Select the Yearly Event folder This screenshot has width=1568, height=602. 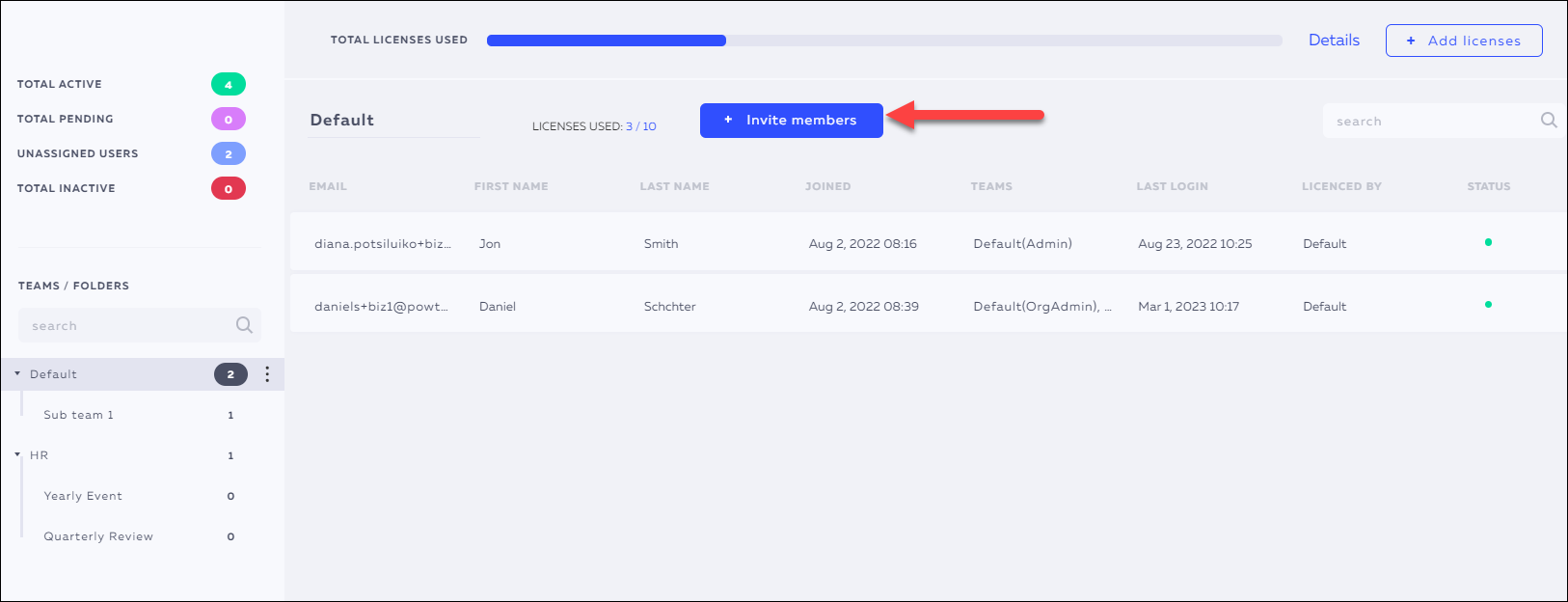83,496
